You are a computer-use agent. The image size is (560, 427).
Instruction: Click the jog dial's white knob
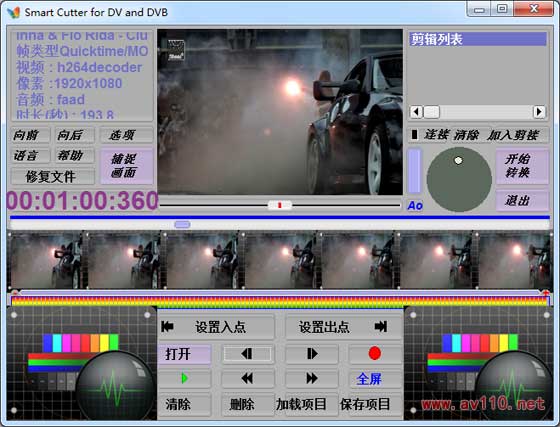(x=459, y=161)
